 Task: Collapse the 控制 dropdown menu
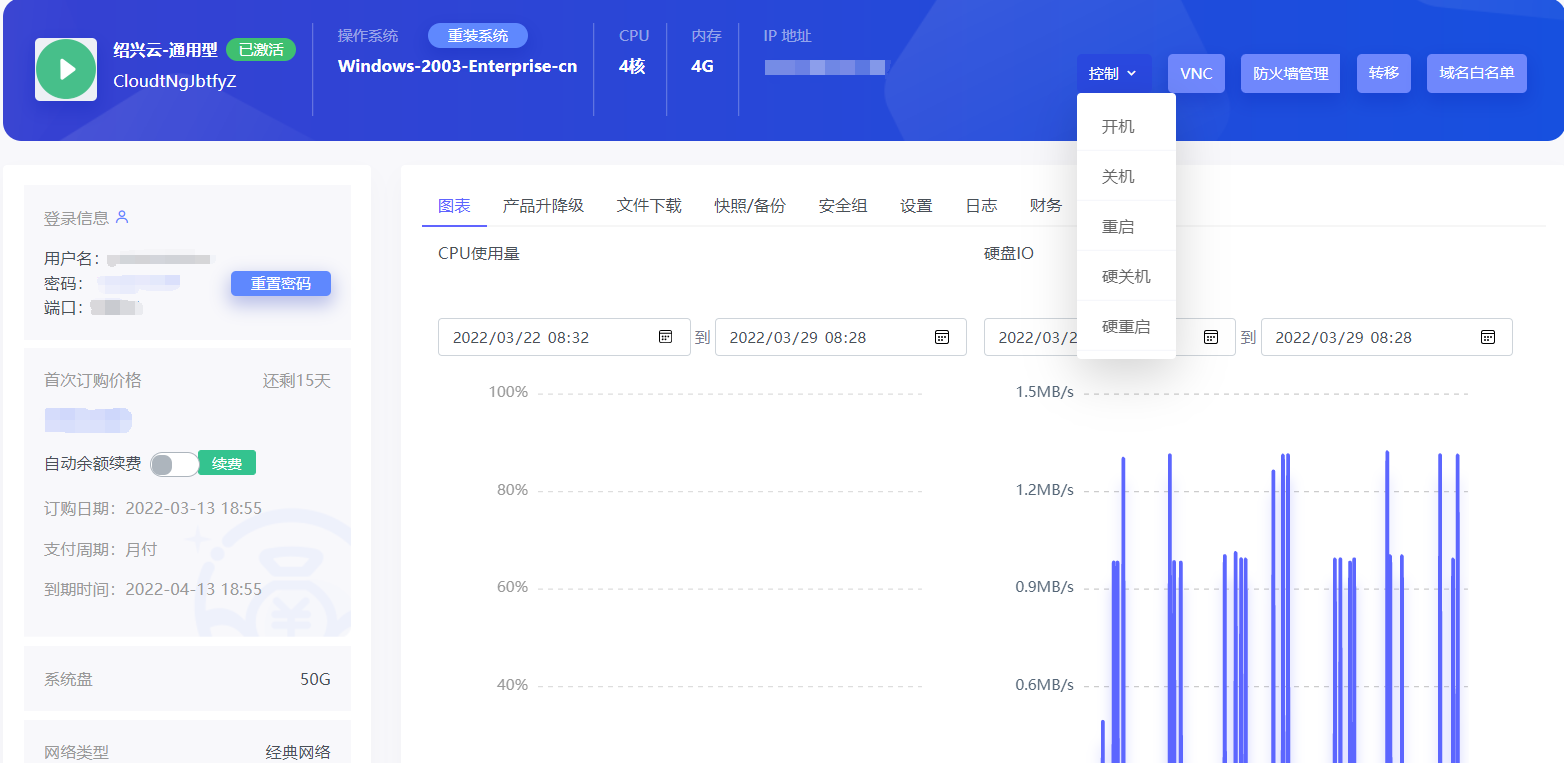(x=1114, y=73)
